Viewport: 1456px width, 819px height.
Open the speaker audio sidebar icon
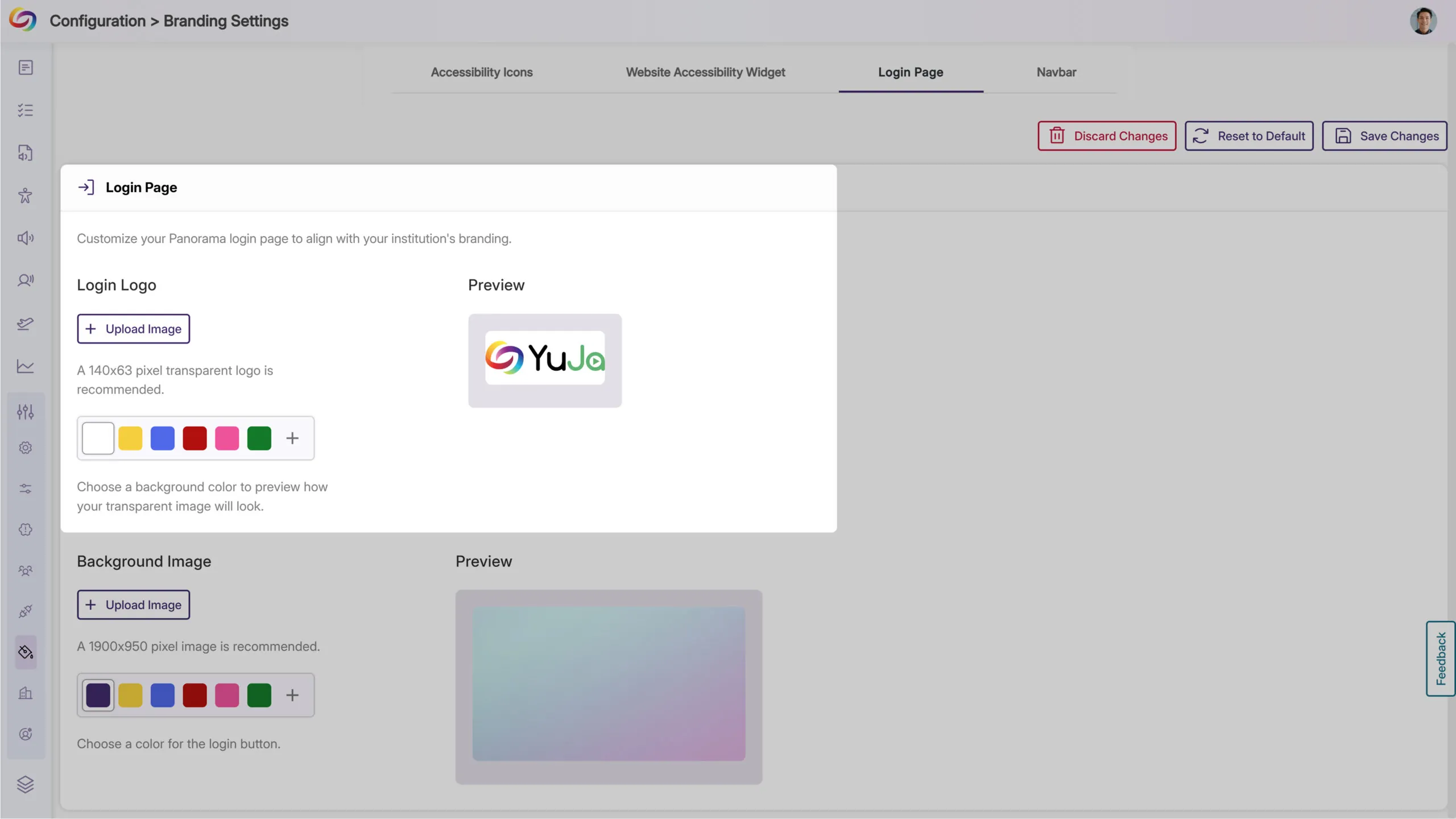tap(25, 238)
